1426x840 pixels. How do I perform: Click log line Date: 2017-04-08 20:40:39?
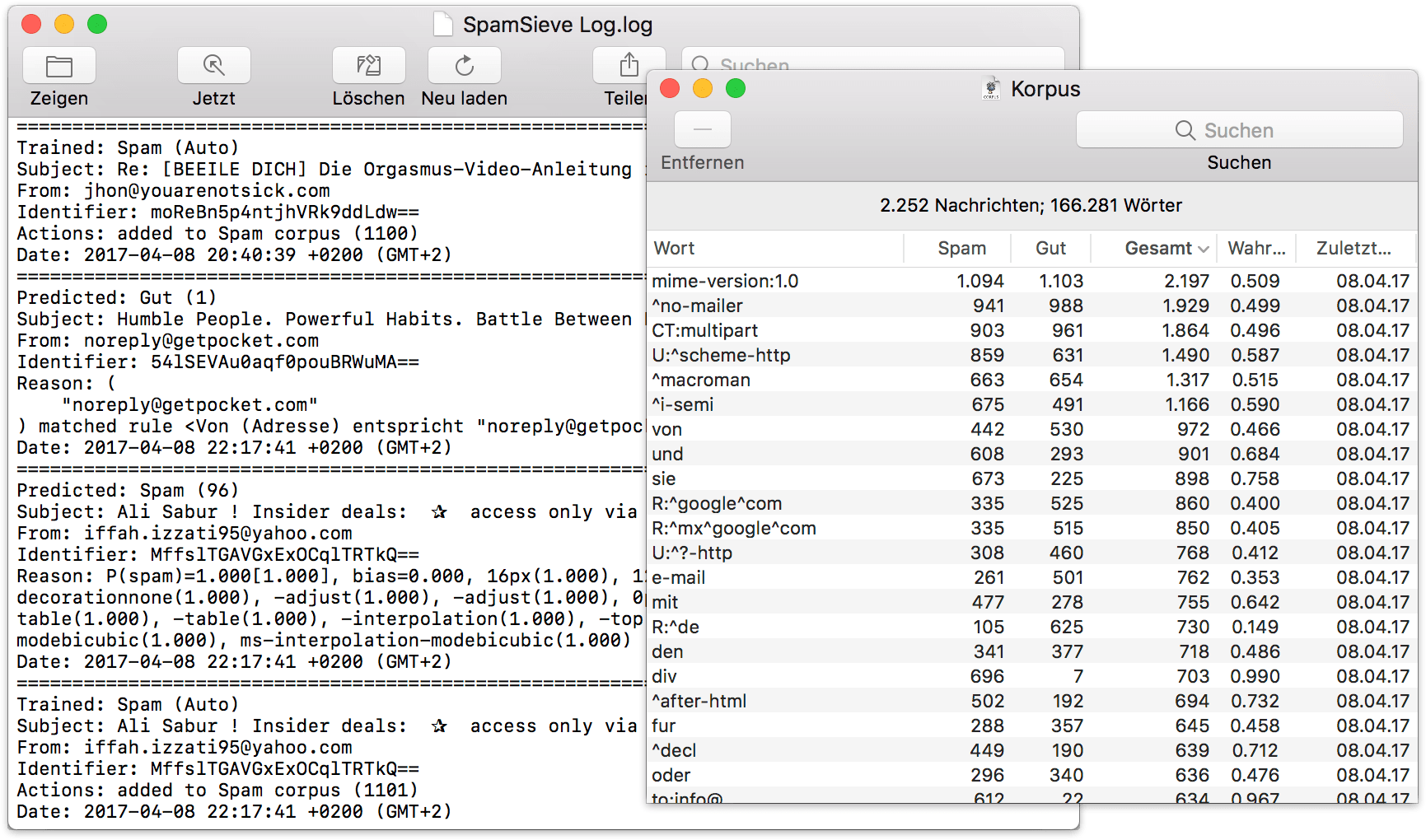(x=234, y=254)
